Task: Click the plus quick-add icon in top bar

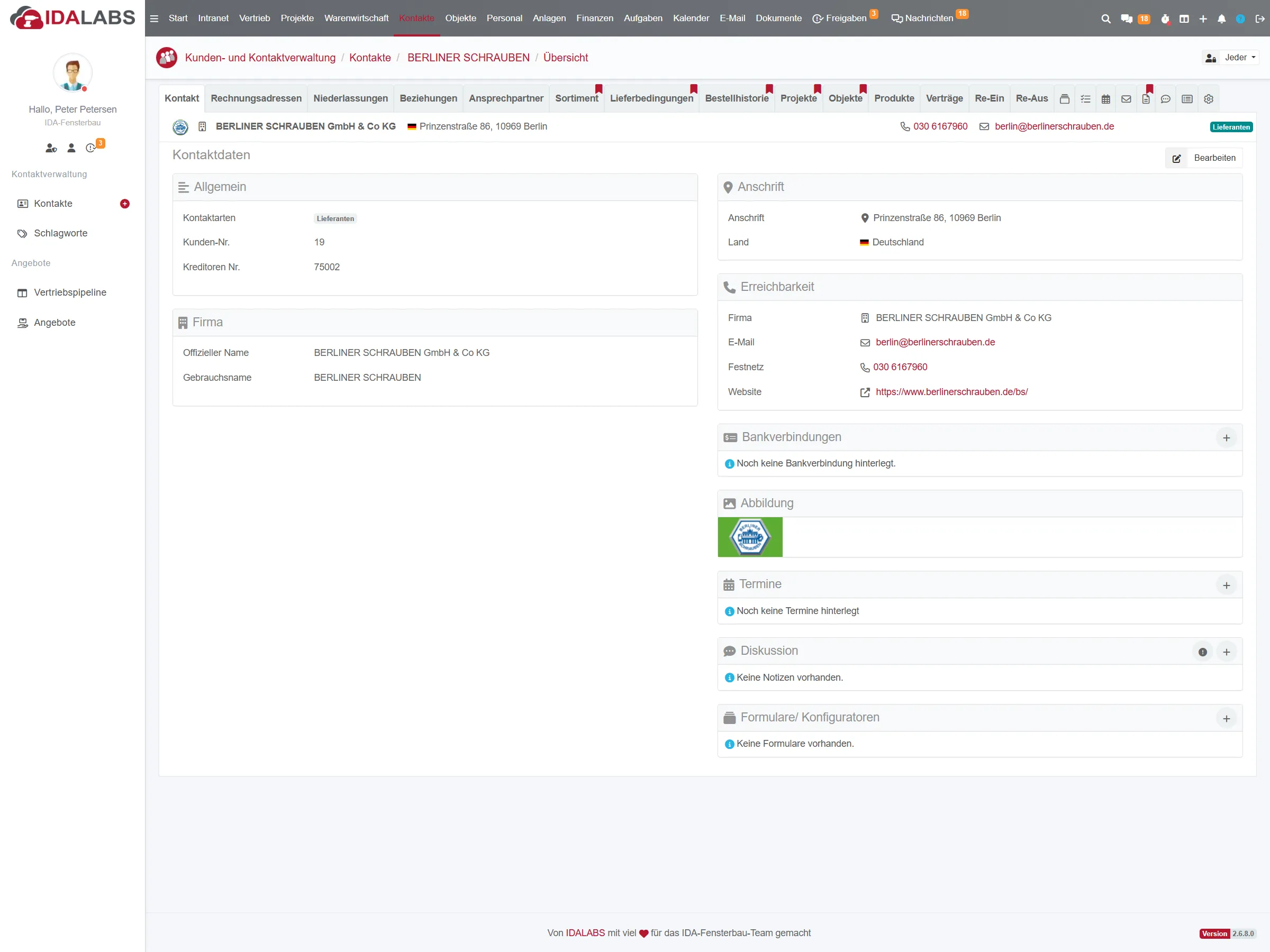Action: [1203, 19]
